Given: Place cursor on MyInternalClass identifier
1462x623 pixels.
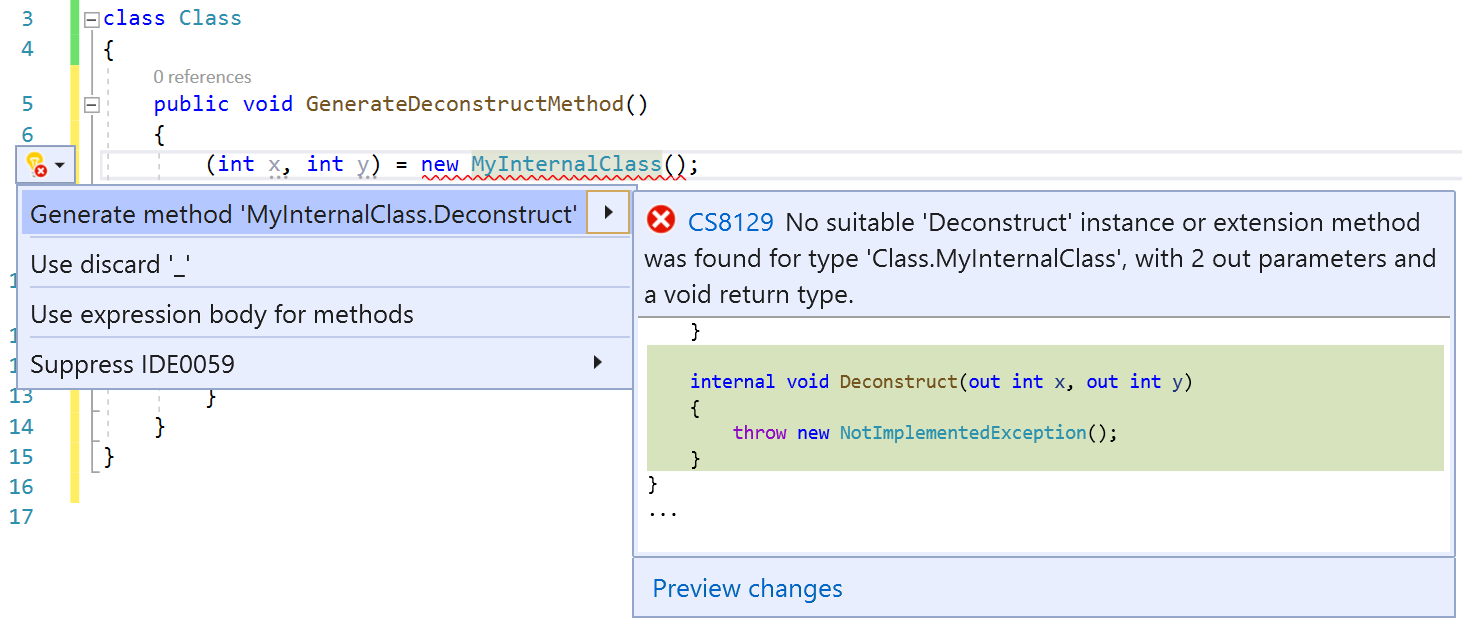Looking at the screenshot, I should coord(566,163).
